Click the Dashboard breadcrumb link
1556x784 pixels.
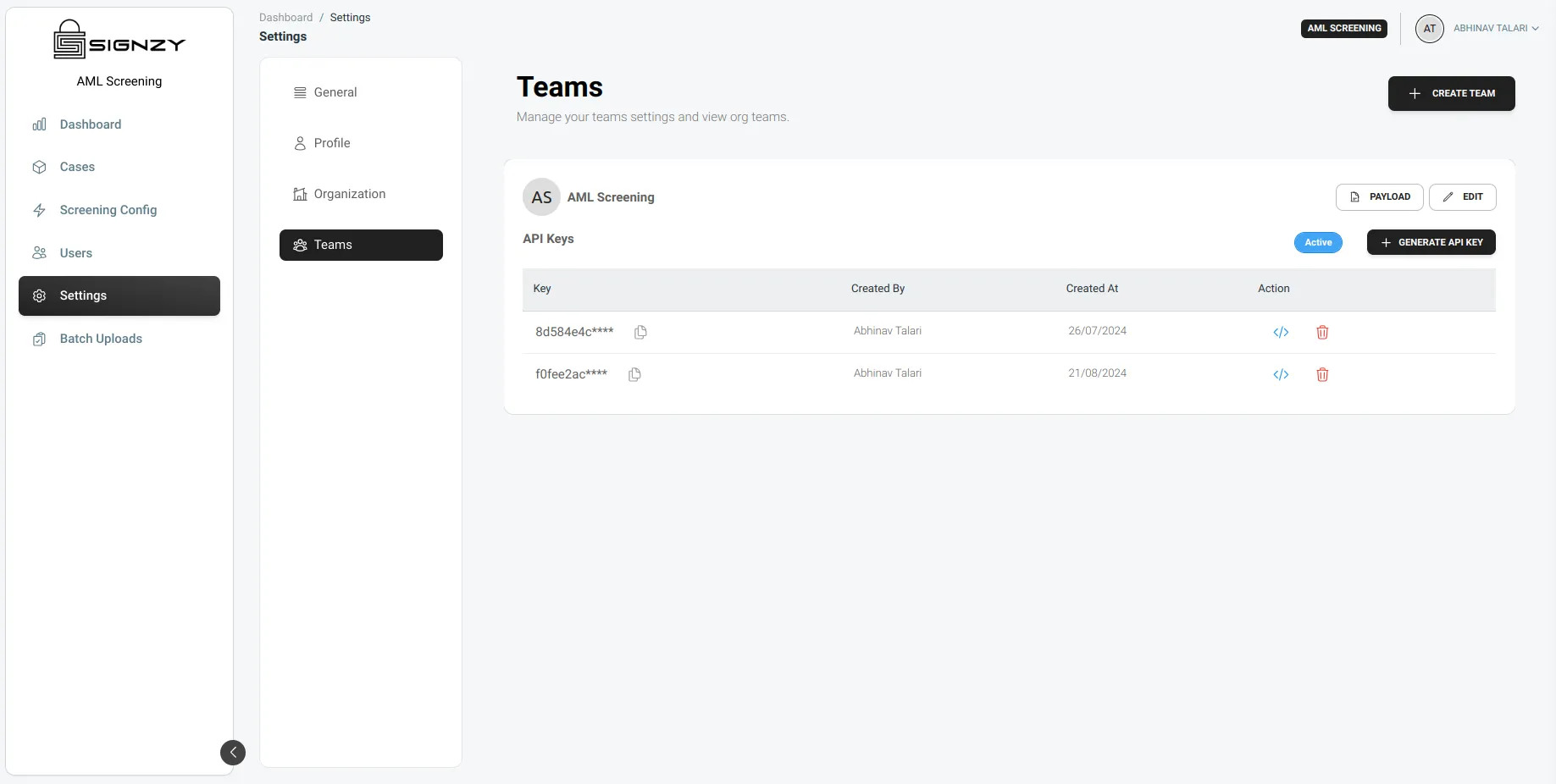(285, 17)
